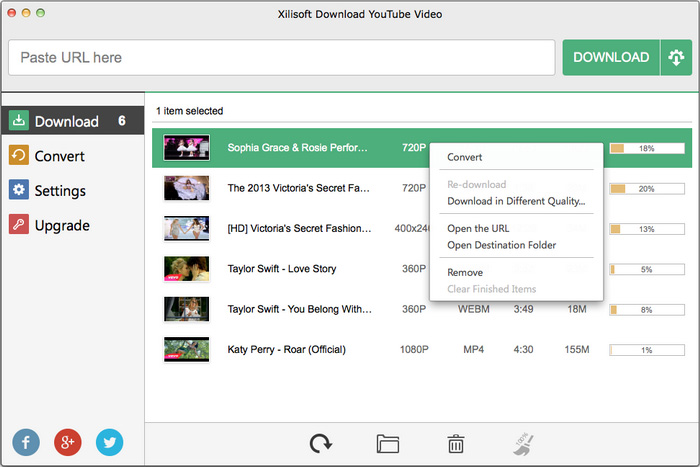Choose Open the URL in context menu

(x=478, y=229)
